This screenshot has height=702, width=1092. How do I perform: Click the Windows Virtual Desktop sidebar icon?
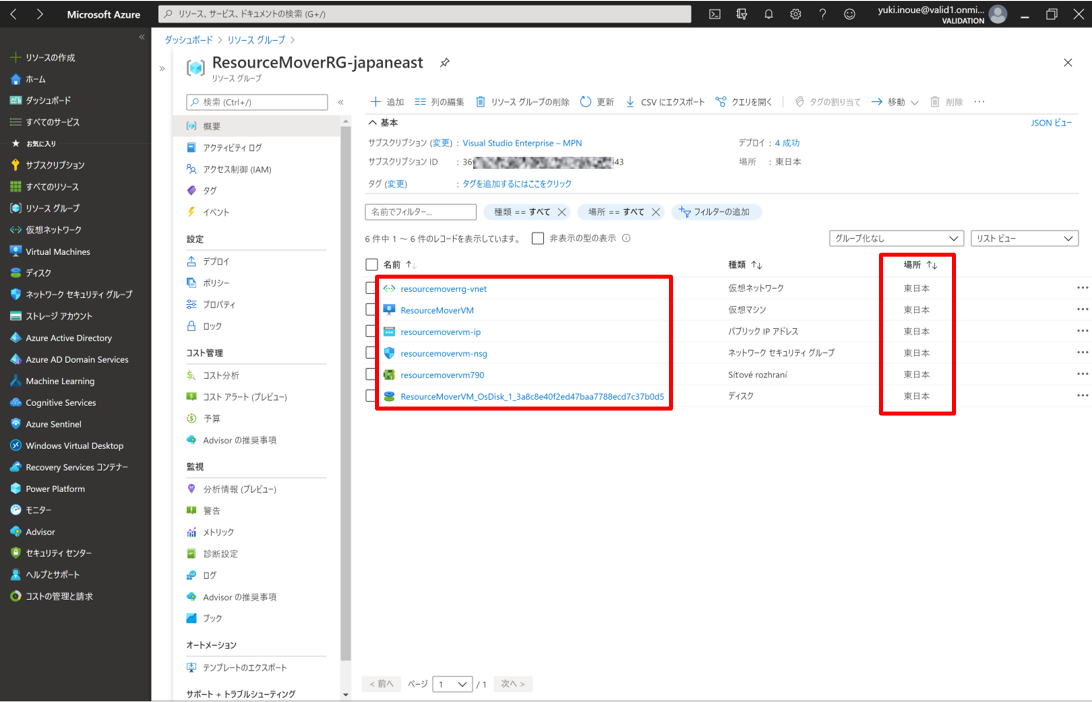[16, 445]
